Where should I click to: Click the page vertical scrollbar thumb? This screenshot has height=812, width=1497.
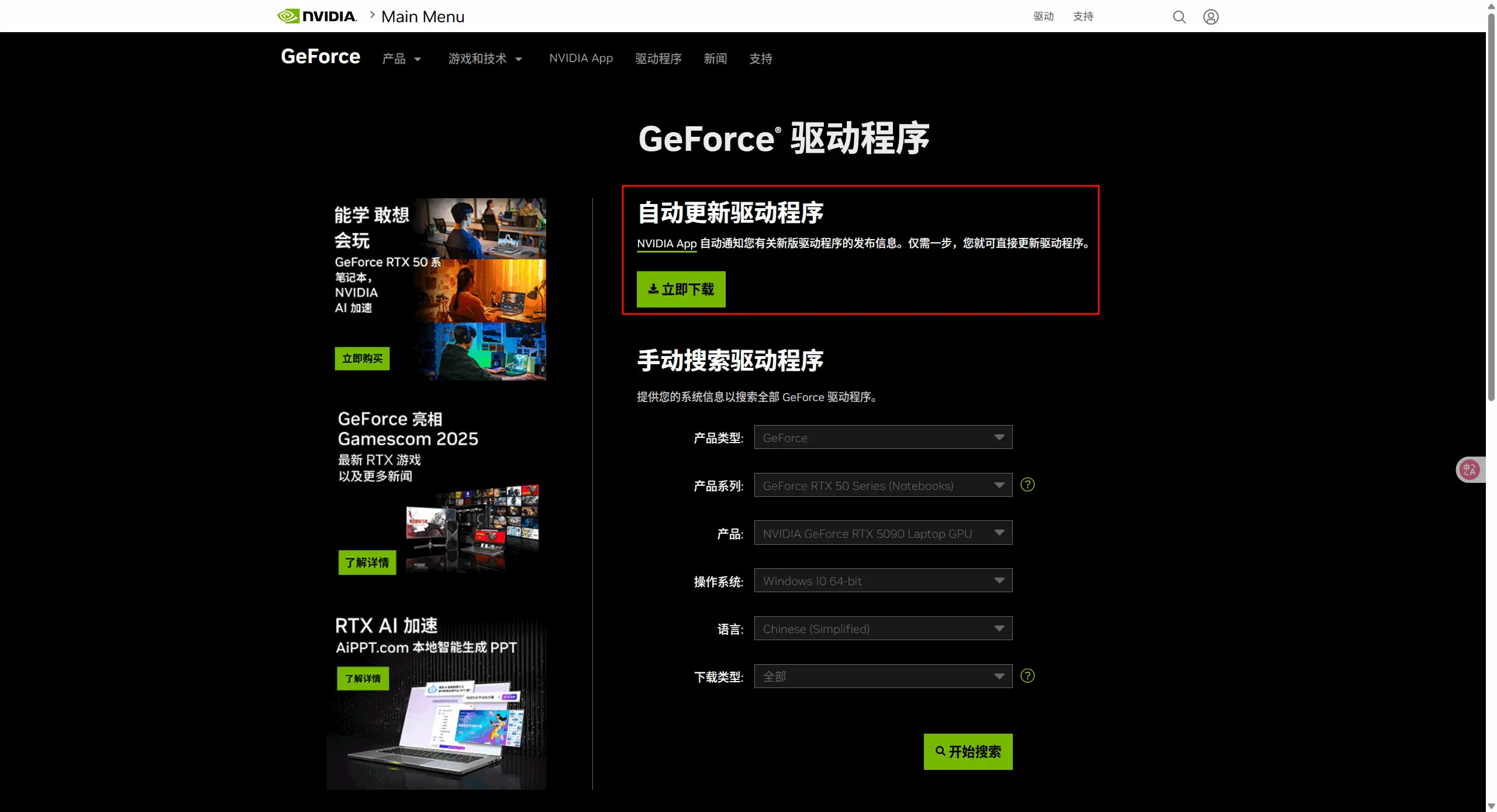click(1491, 208)
